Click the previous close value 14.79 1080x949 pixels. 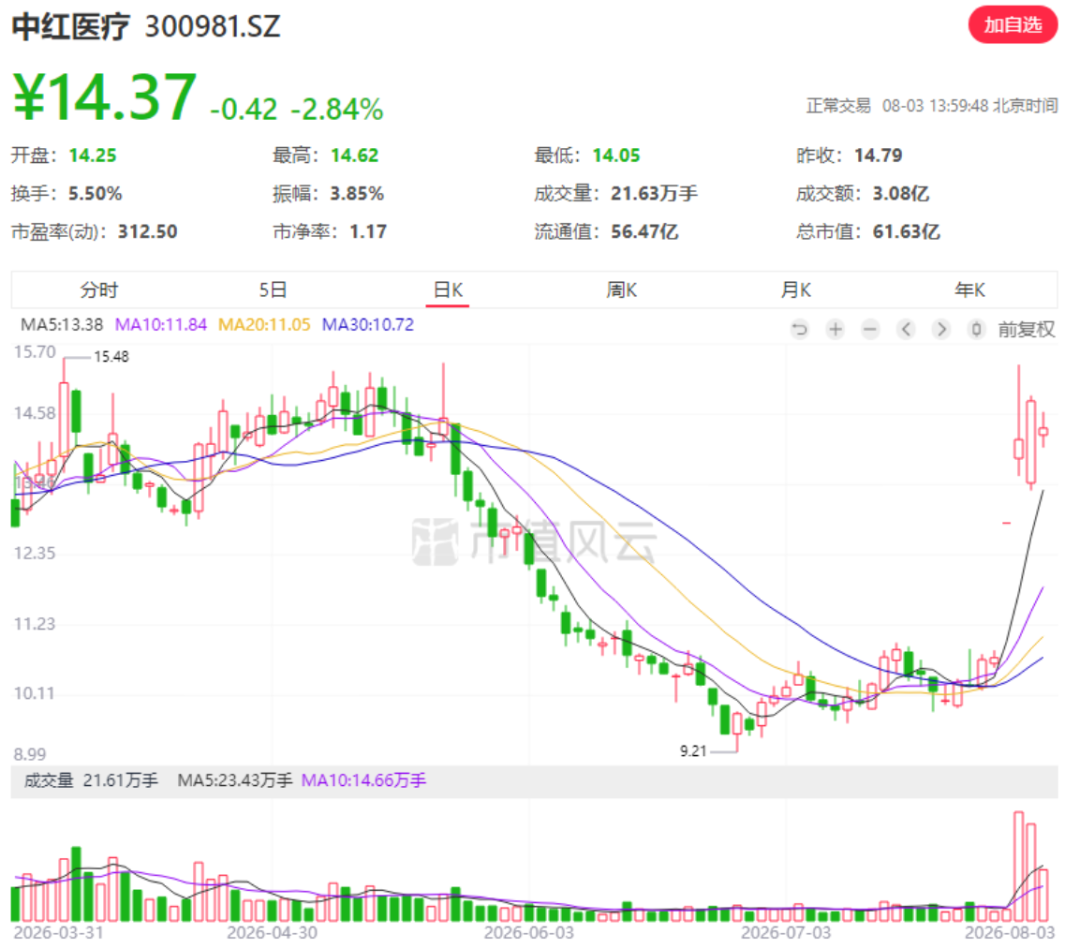coord(878,155)
